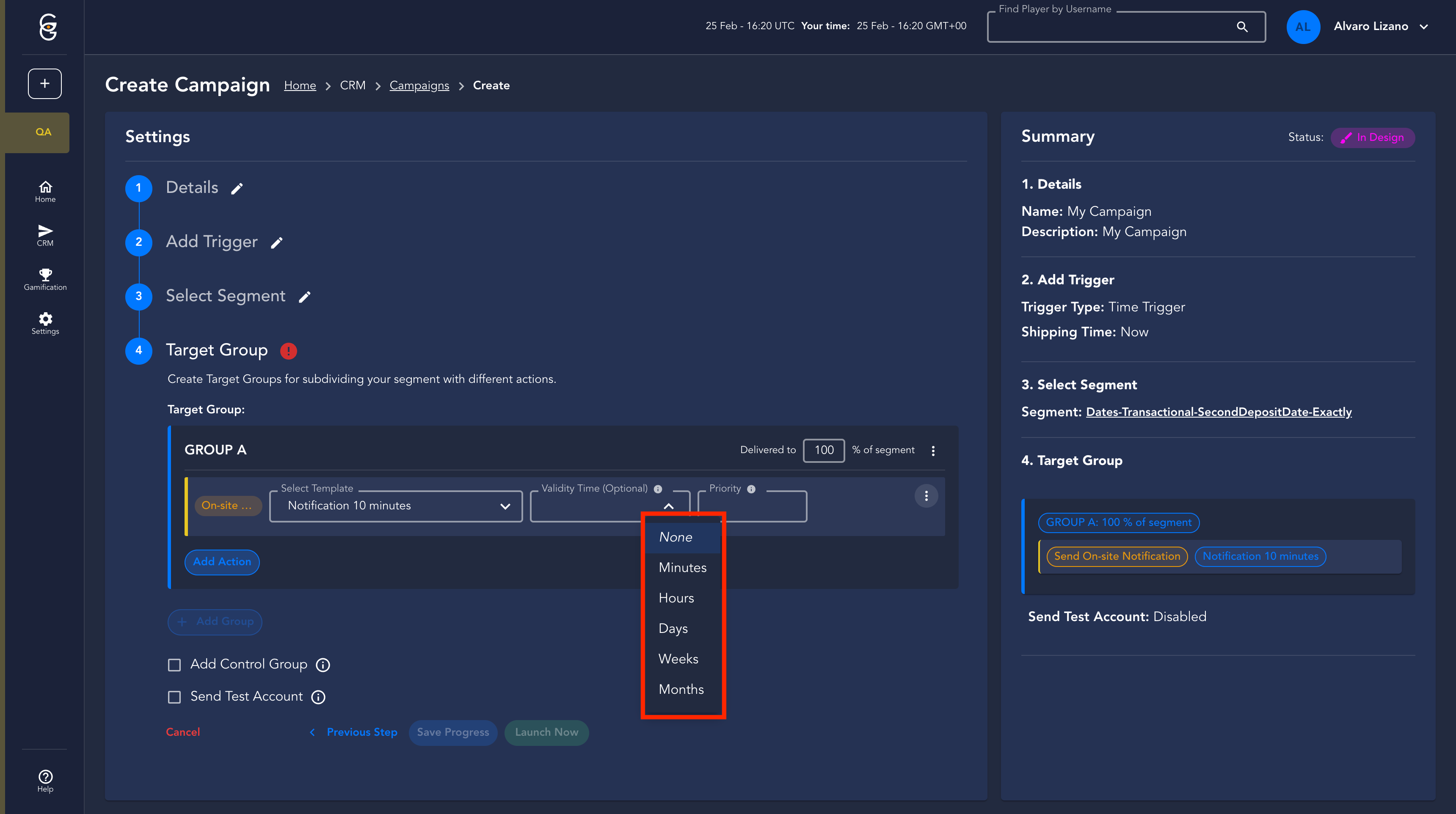Open the CRM section in sidebar

45,236
